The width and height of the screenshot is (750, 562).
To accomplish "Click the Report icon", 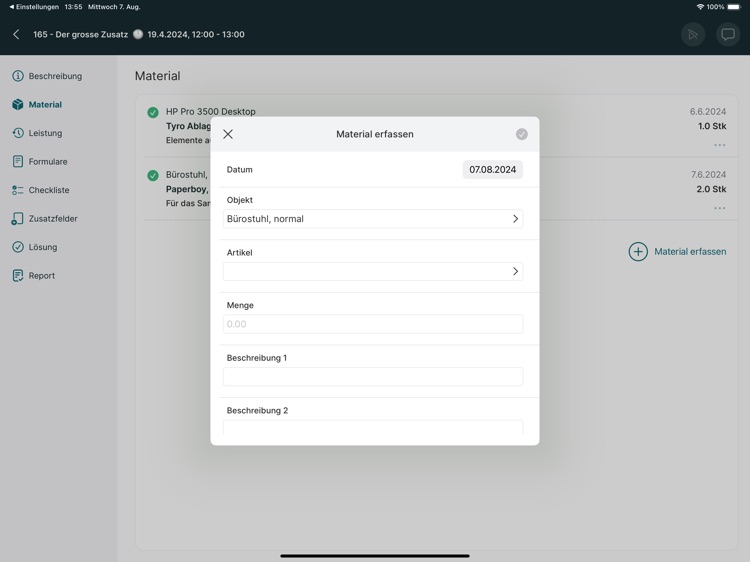I will pyautogui.click(x=18, y=275).
